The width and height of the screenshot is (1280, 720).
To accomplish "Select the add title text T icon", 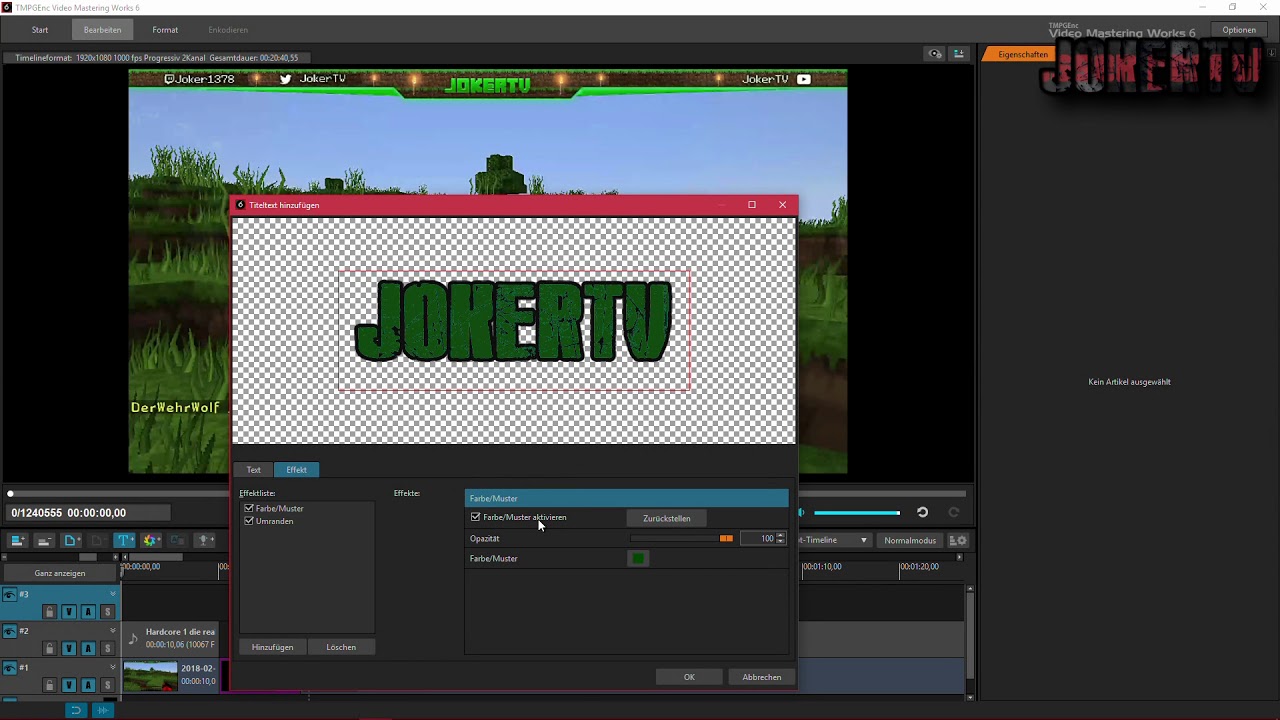I will 124,540.
